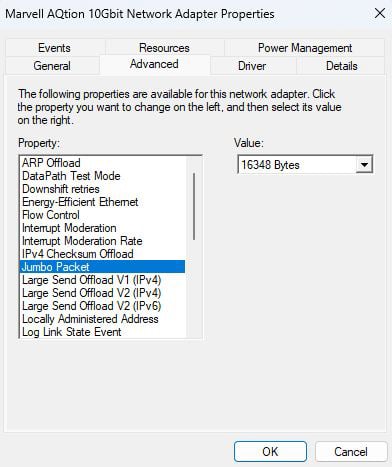
Task: Click the property list scrollbar thumb
Action: pyautogui.click(x=194, y=206)
